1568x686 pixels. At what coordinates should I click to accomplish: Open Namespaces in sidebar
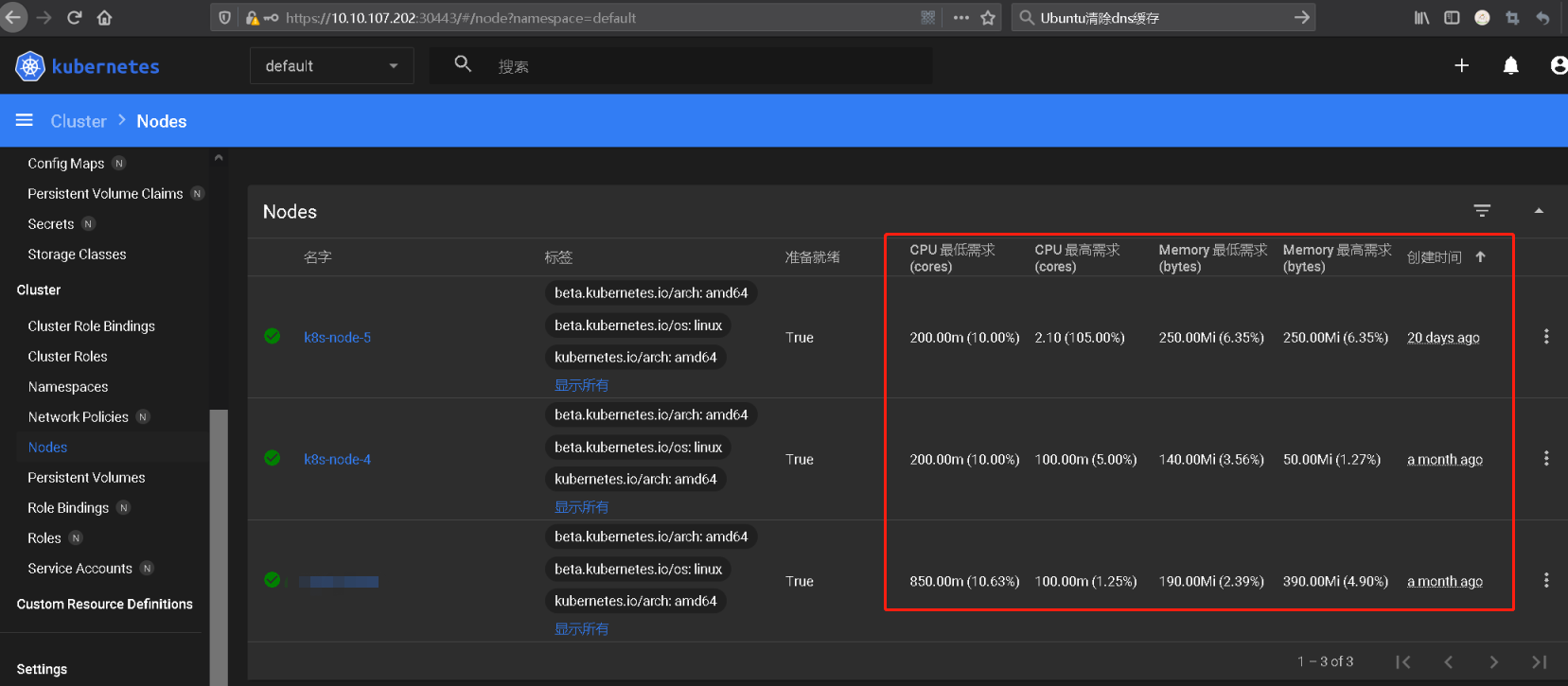click(68, 386)
